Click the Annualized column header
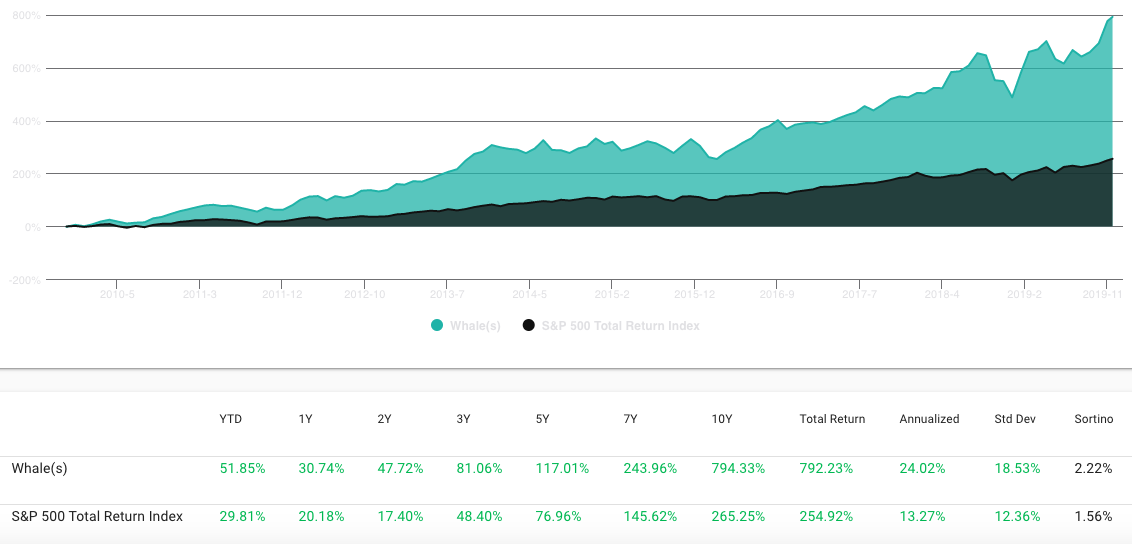This screenshot has width=1132, height=544. [x=929, y=419]
